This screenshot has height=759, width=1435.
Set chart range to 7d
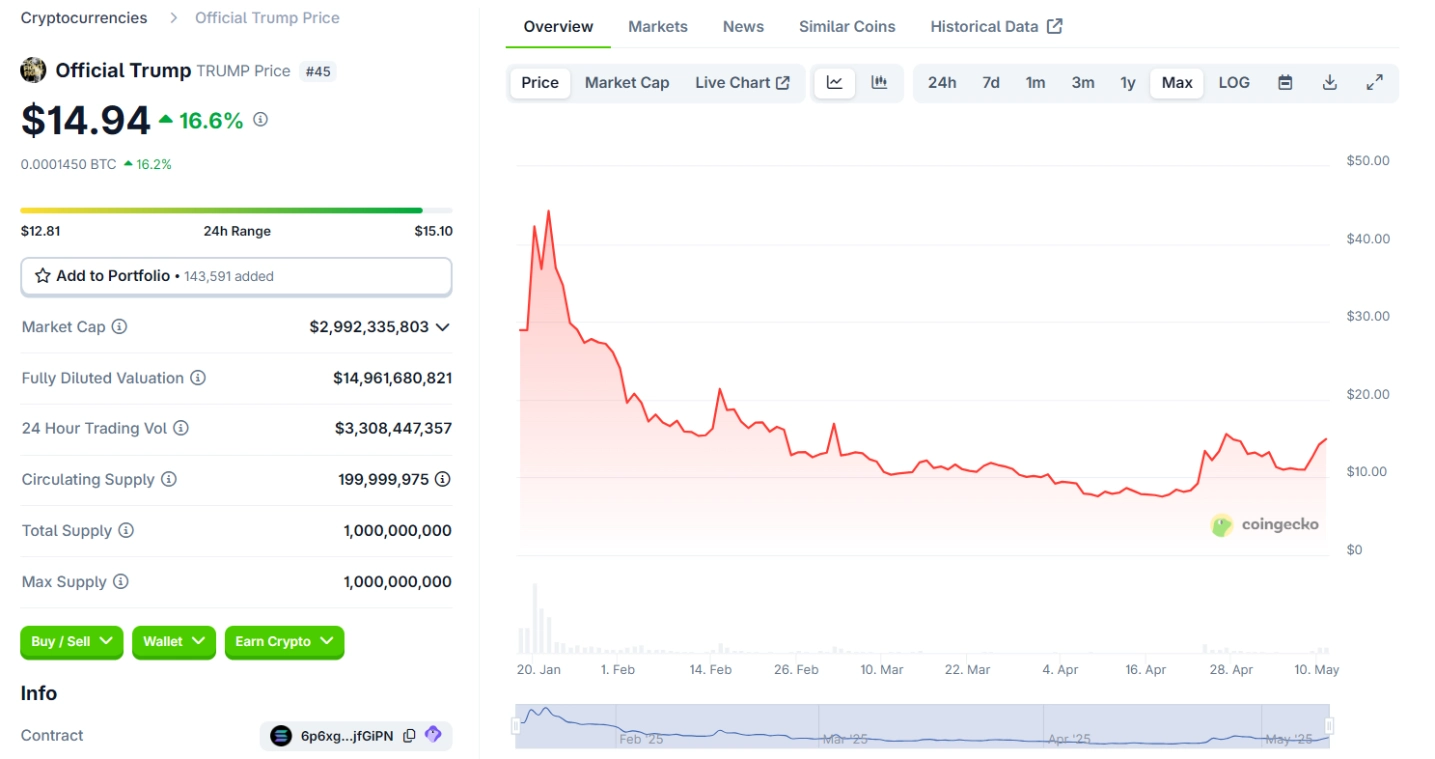(x=991, y=83)
